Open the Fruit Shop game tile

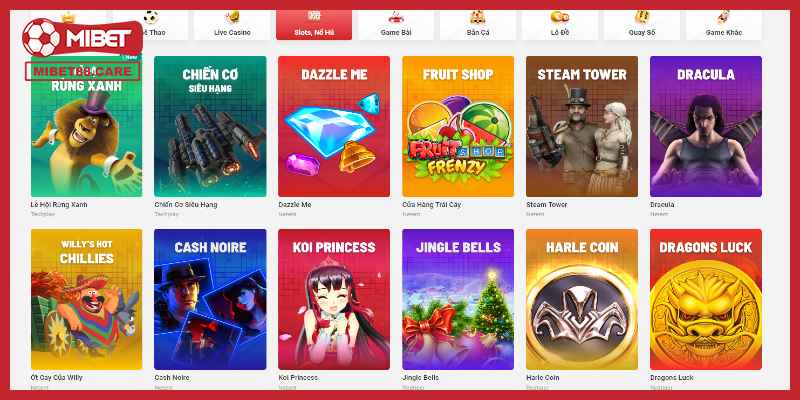pos(458,126)
